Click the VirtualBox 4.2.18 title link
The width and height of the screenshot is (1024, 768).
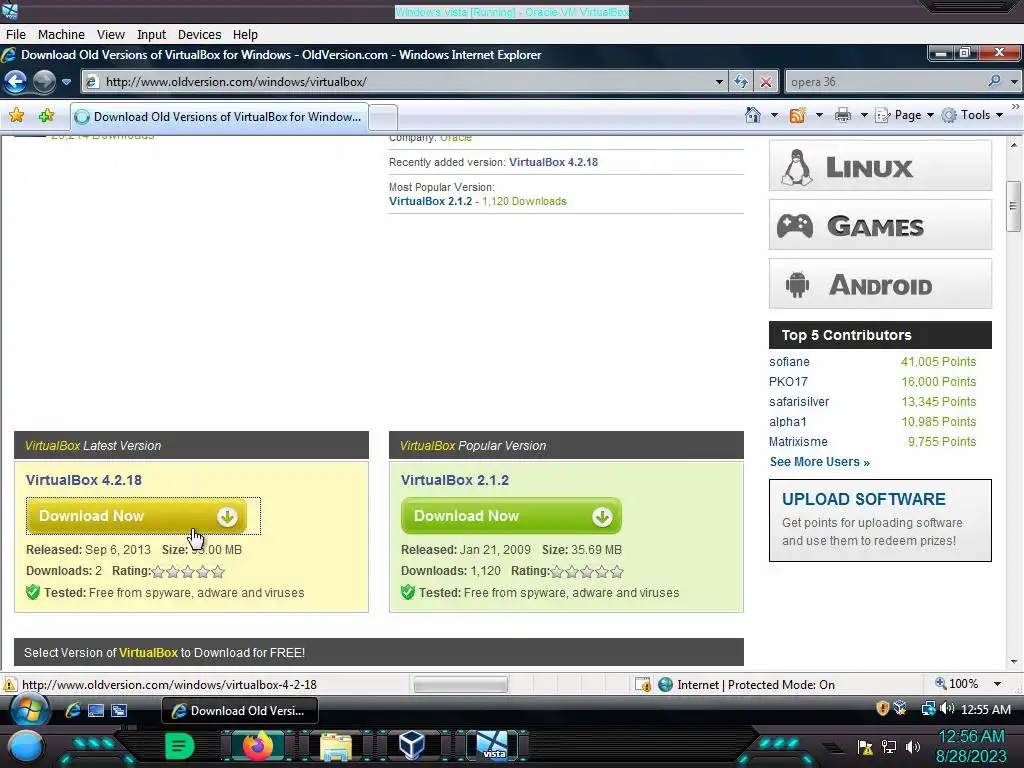tap(84, 480)
